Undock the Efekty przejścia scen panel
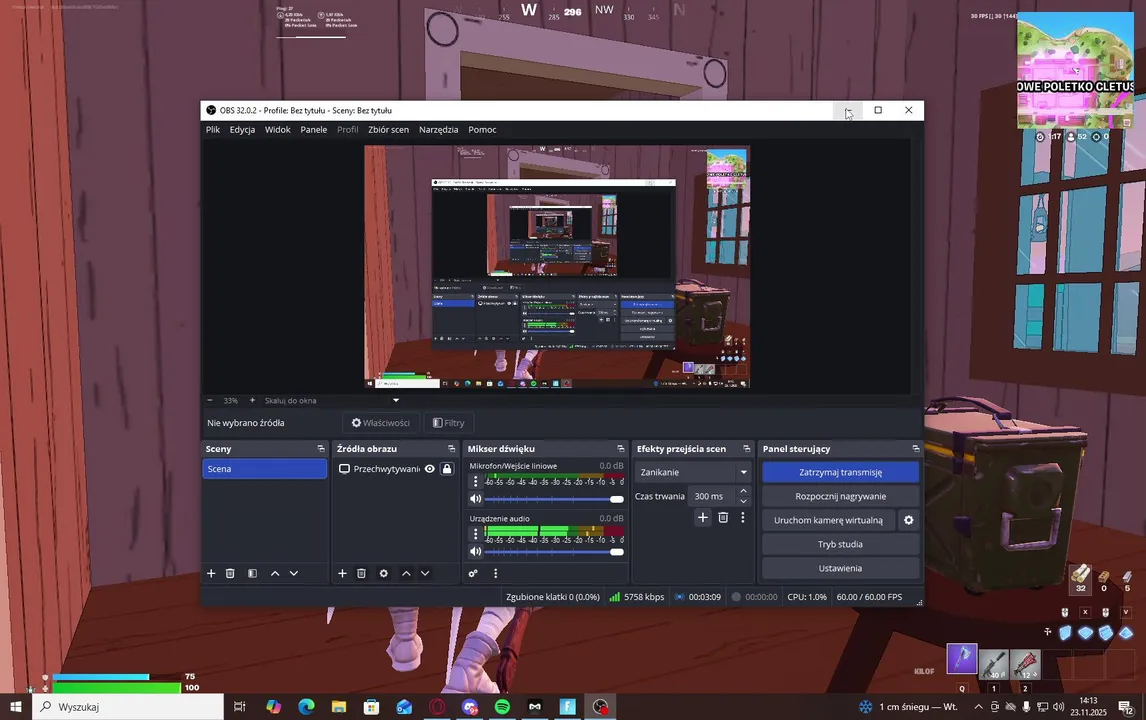The width and height of the screenshot is (1146, 720). coord(746,449)
